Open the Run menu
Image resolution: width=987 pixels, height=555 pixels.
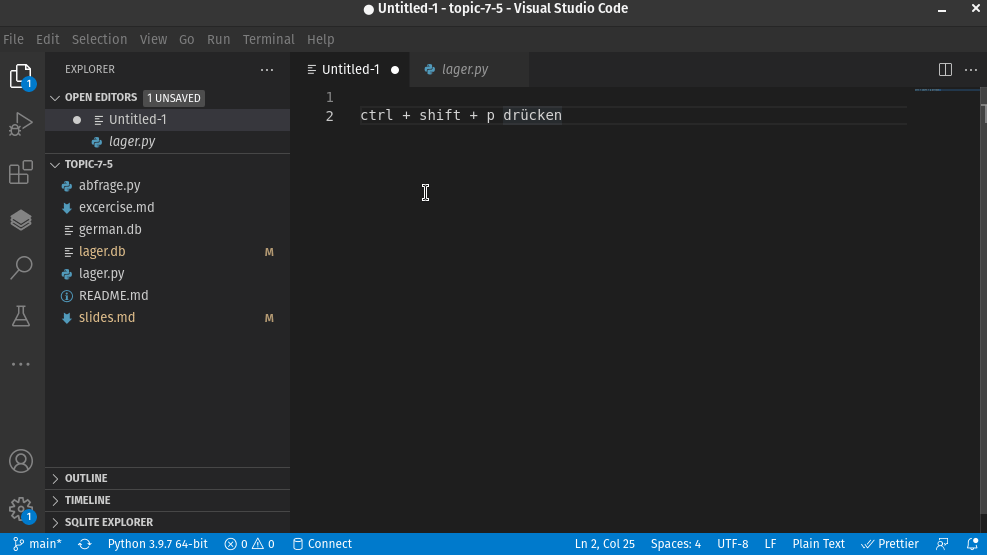tap(218, 39)
